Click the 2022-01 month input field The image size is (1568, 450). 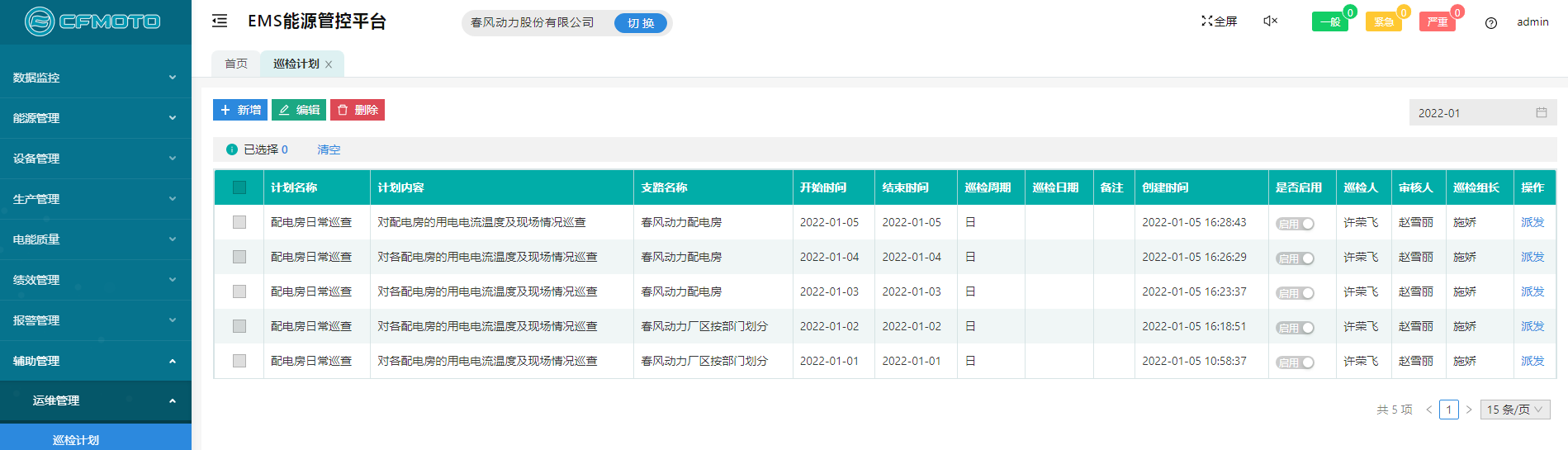[1470, 113]
